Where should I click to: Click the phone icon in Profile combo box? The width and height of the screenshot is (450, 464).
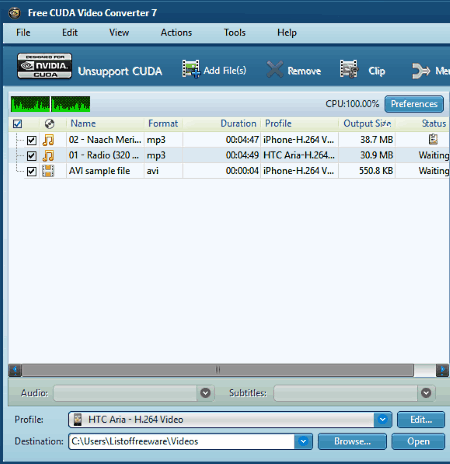(78, 419)
